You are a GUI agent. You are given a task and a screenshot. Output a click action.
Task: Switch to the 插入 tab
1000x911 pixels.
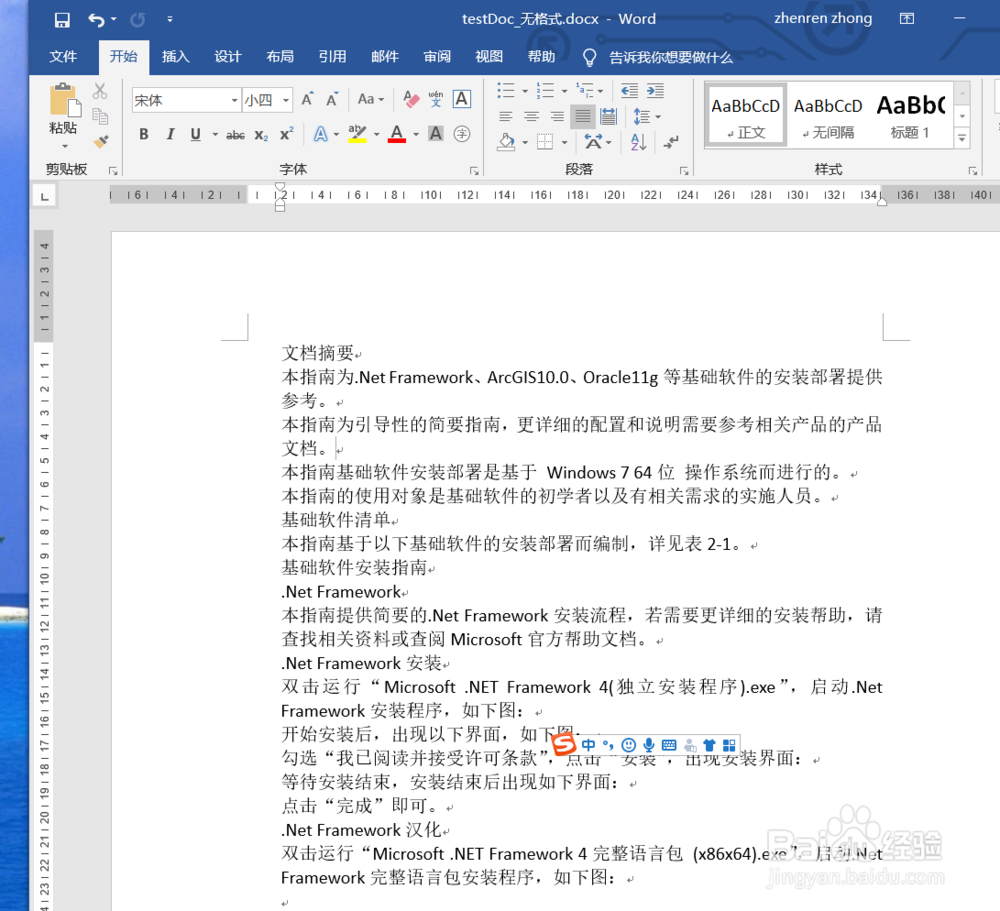pyautogui.click(x=175, y=57)
